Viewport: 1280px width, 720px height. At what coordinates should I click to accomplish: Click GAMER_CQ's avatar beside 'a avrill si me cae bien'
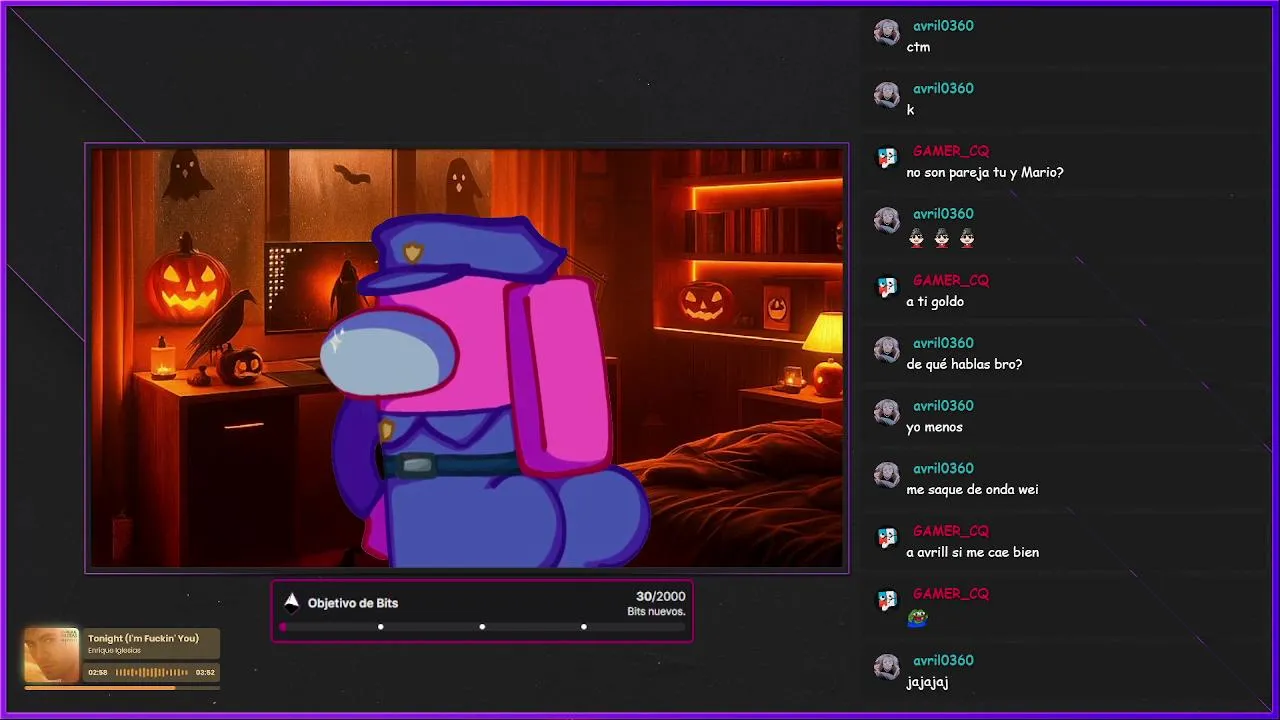pos(887,538)
